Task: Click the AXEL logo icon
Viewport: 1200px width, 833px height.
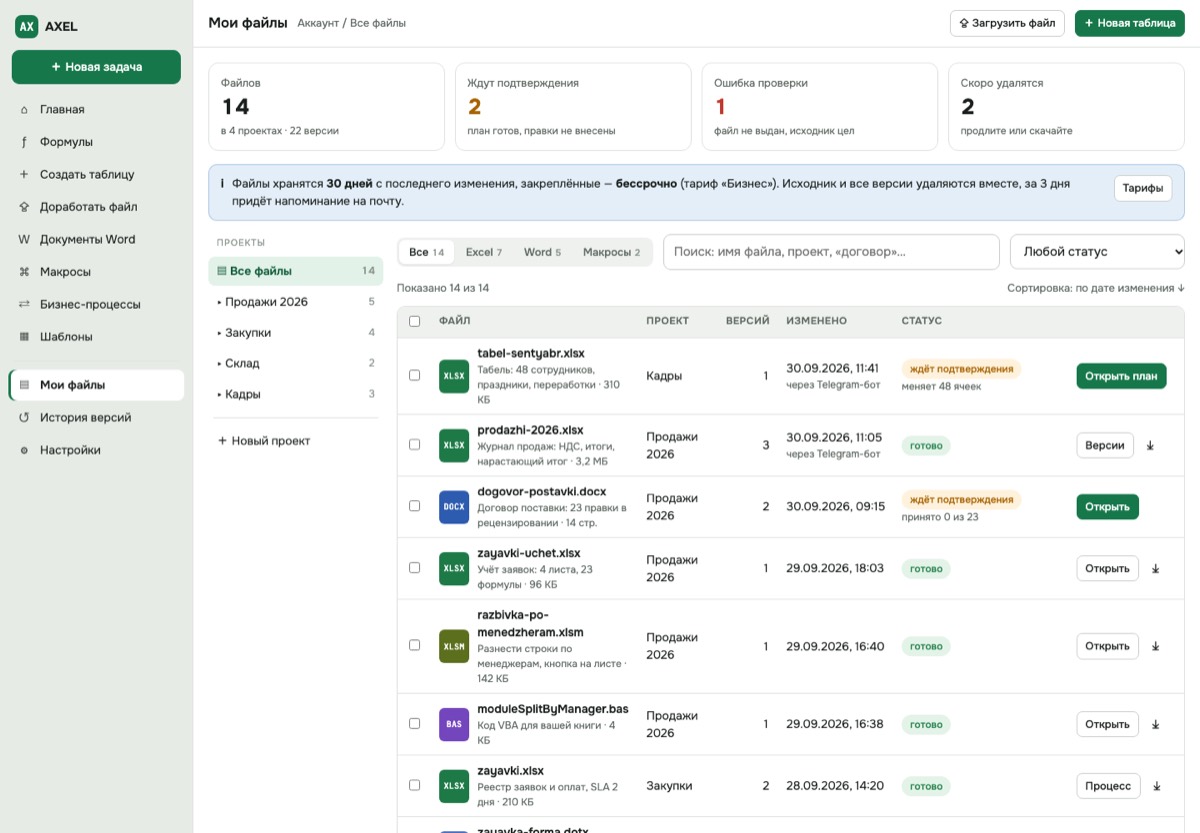Action: [26, 27]
